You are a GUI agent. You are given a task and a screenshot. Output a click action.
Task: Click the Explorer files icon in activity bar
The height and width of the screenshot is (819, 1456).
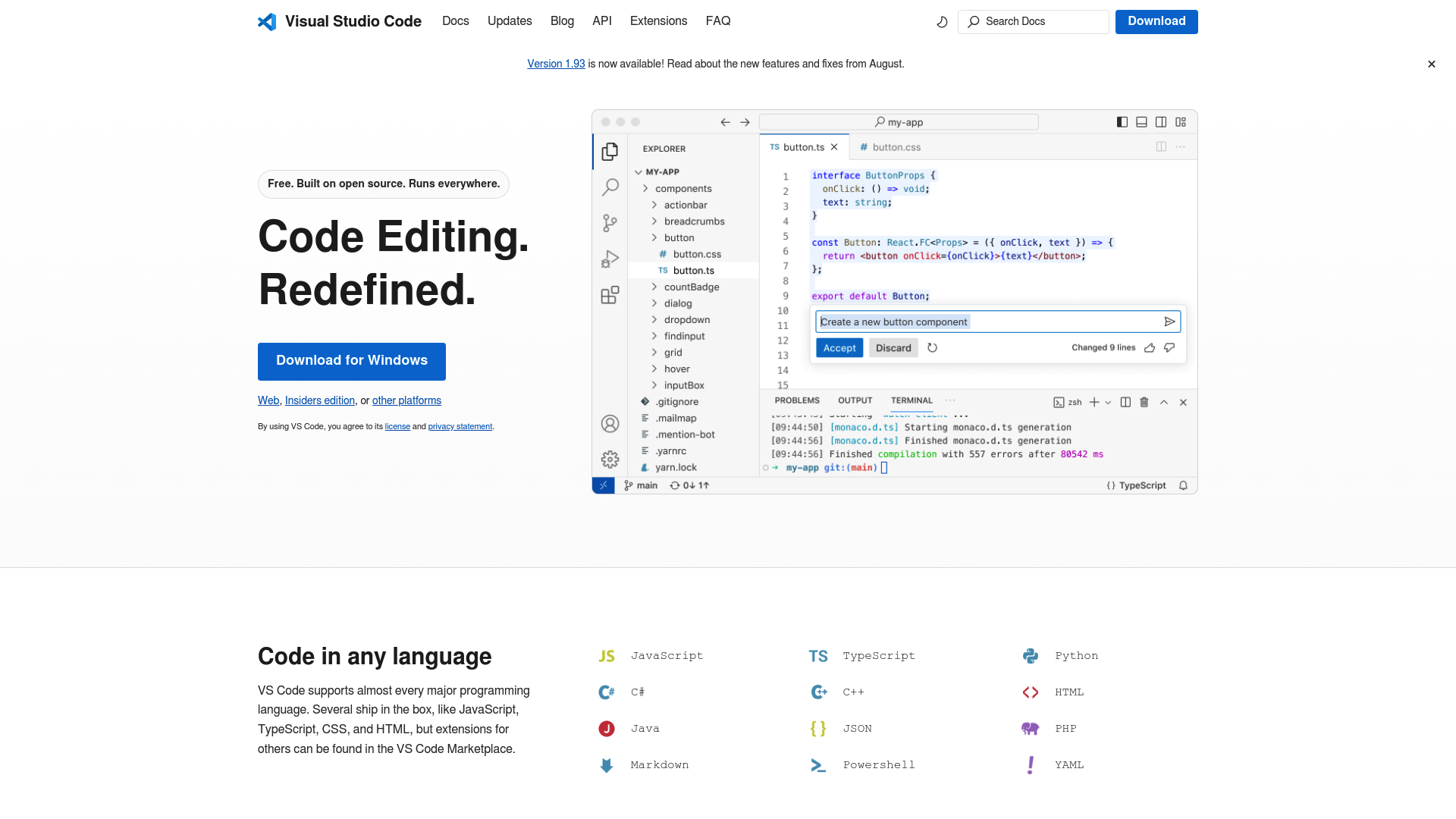[x=610, y=152]
